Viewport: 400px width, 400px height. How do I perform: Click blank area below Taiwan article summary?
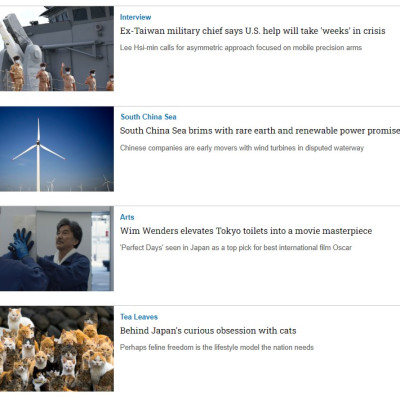pyautogui.click(x=257, y=77)
